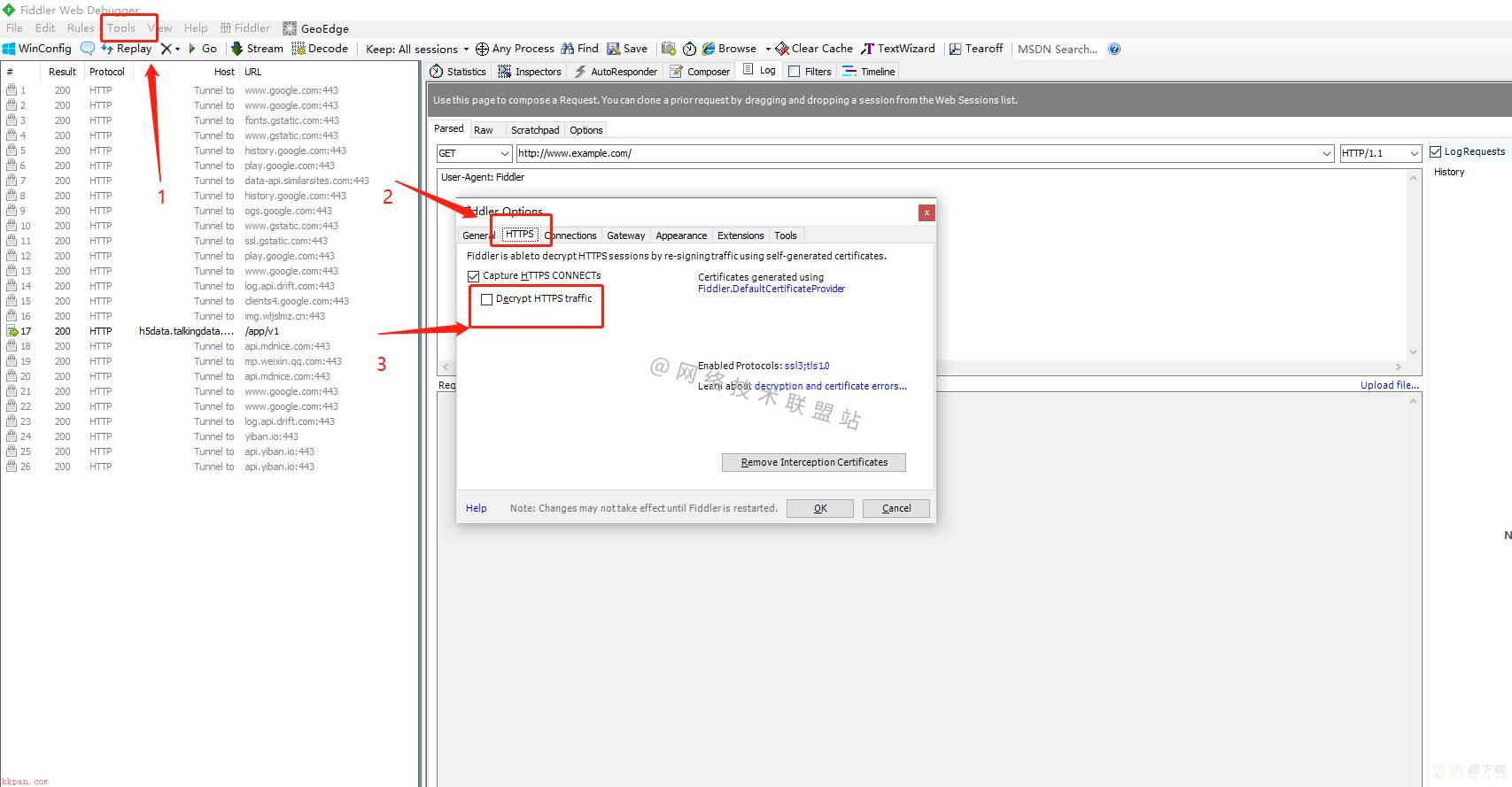This screenshot has height=787, width=1512.
Task: Click the blue help question icon
Action: click(x=1114, y=49)
